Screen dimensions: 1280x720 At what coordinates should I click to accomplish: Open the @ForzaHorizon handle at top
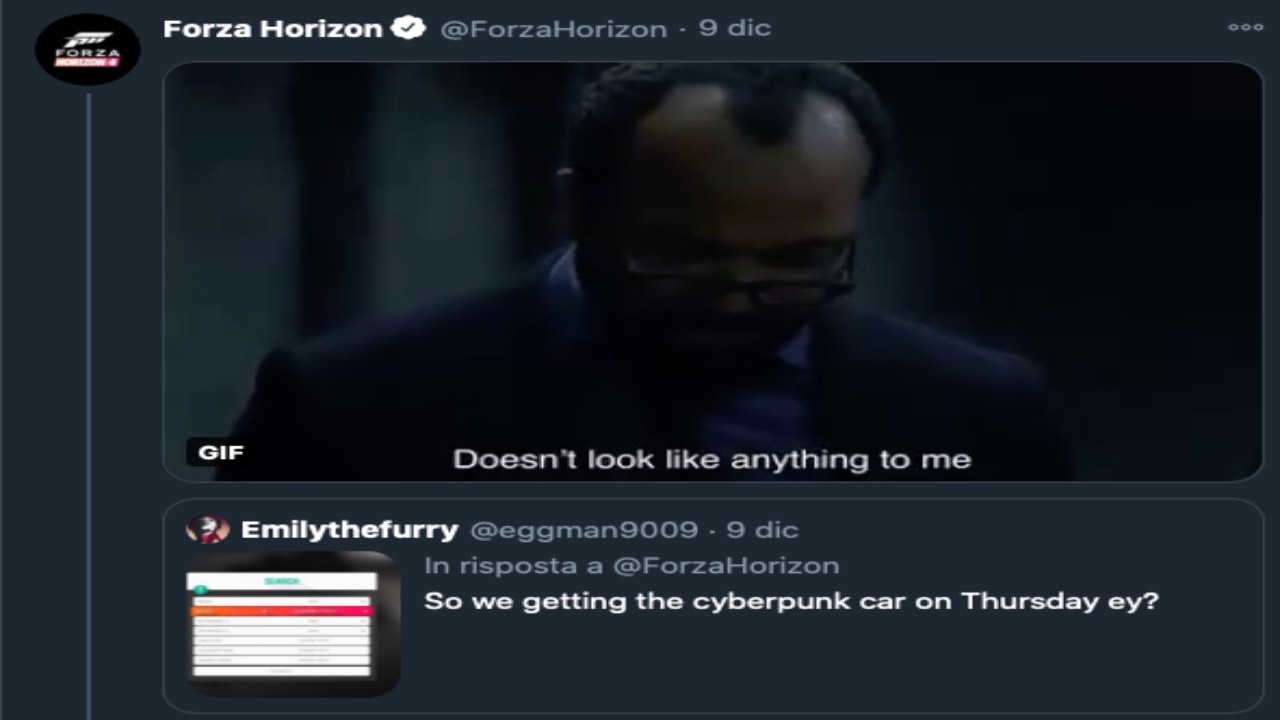[x=553, y=30]
